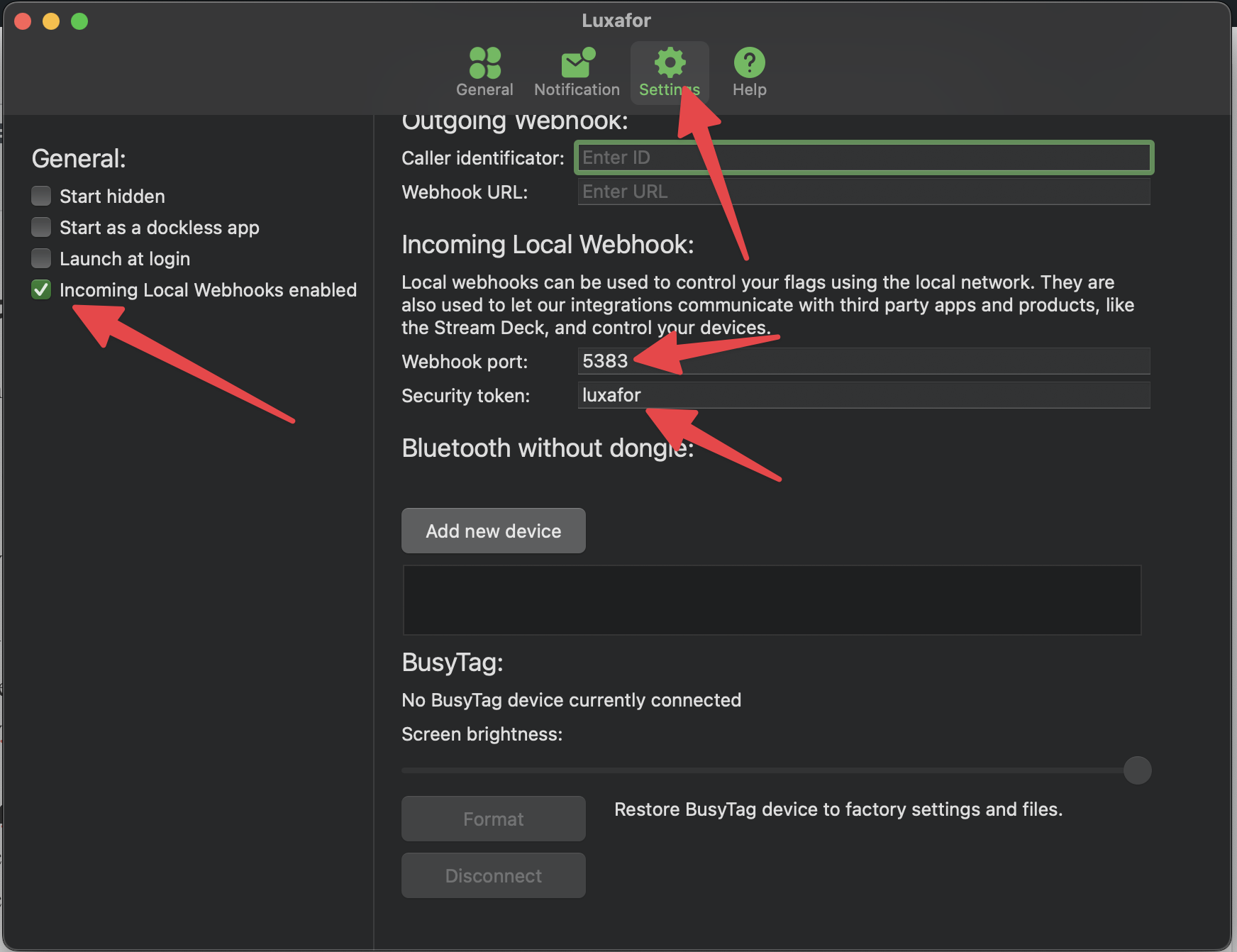This screenshot has height=952, width=1237.
Task: Disable Incoming Local Webhooks enabled checkbox
Action: coord(41,289)
